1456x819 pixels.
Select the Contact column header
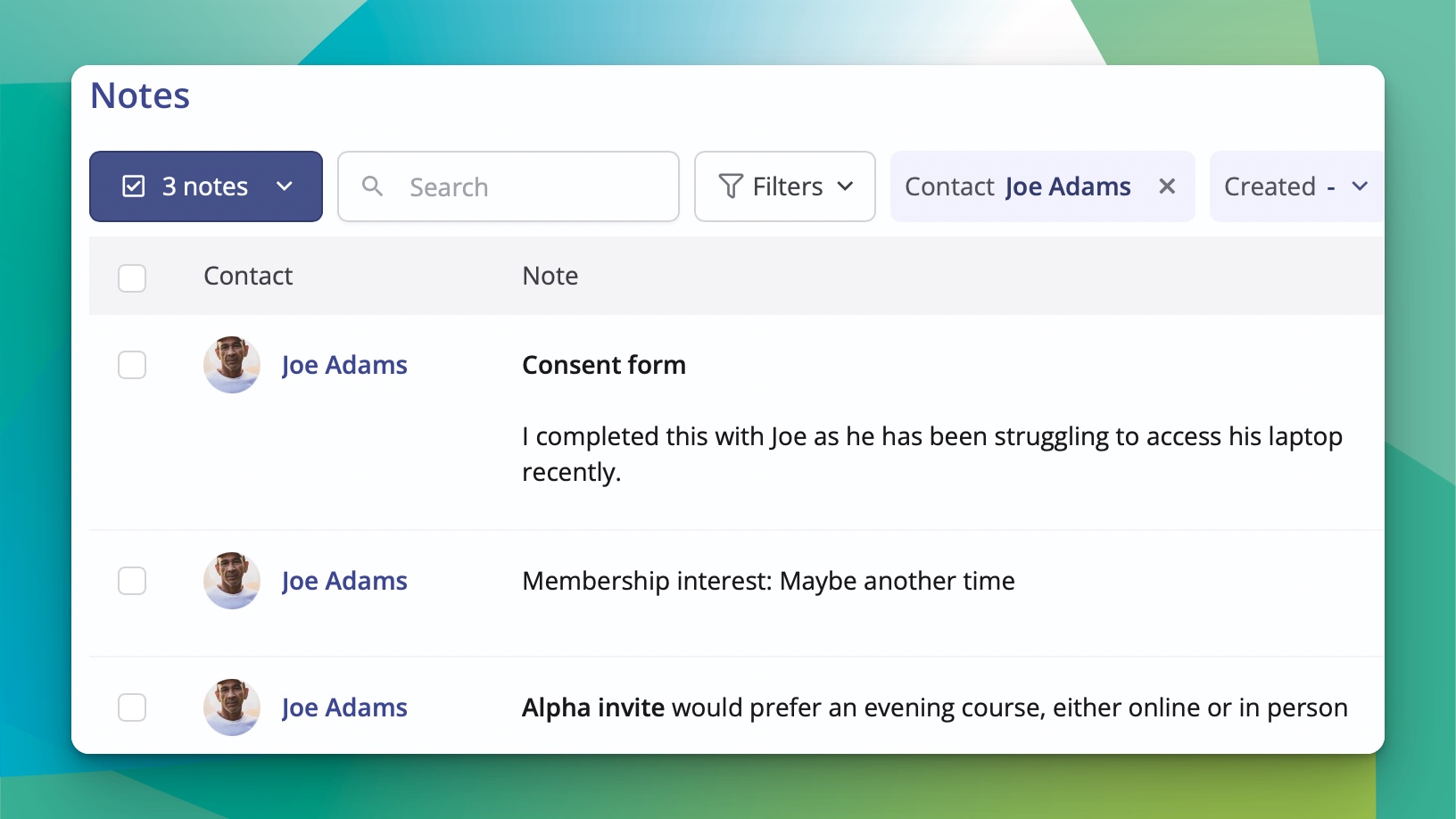click(x=247, y=276)
